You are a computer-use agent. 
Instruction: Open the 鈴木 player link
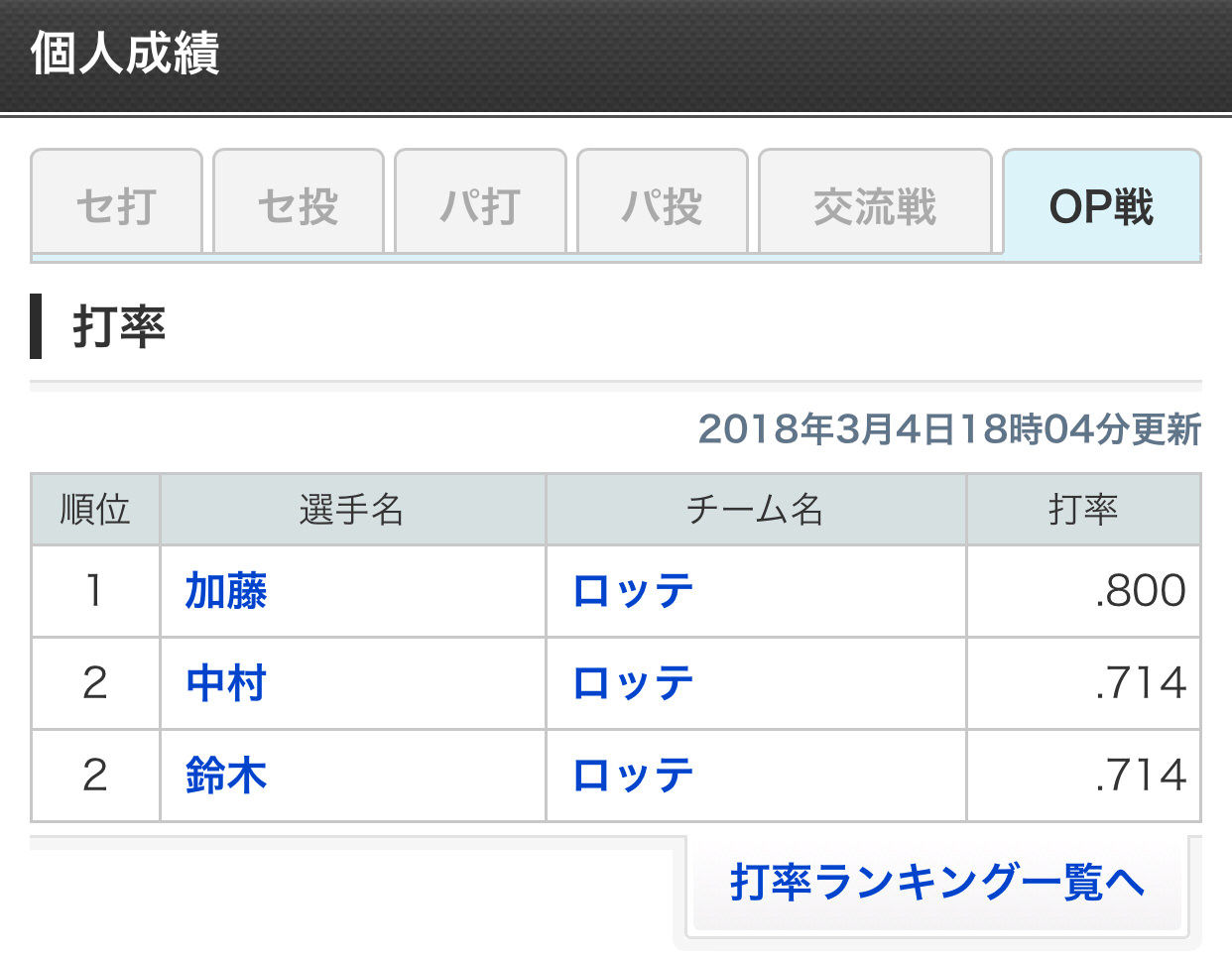226,776
